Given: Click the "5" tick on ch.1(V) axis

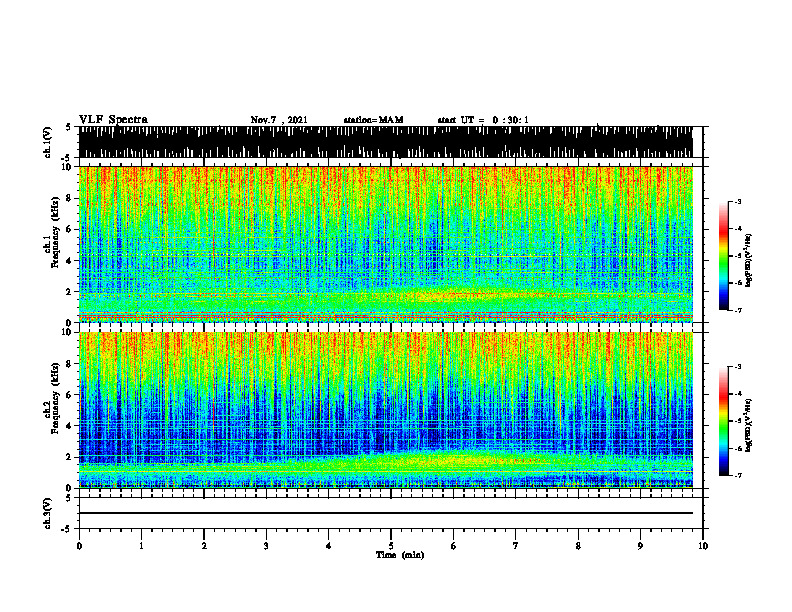Looking at the screenshot, I should [68, 127].
